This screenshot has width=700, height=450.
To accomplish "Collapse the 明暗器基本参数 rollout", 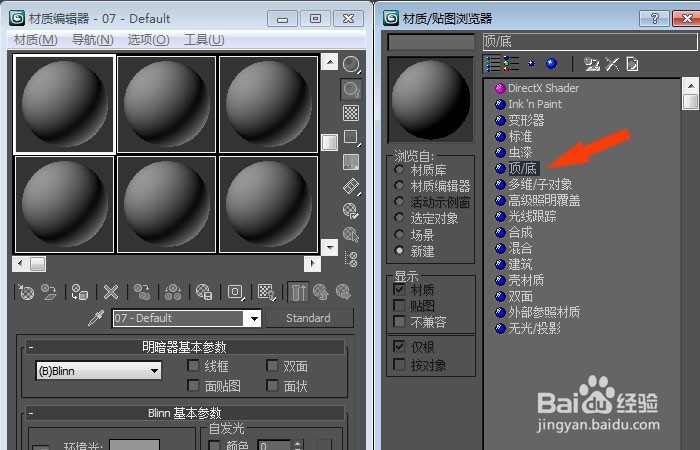I will coord(185,347).
